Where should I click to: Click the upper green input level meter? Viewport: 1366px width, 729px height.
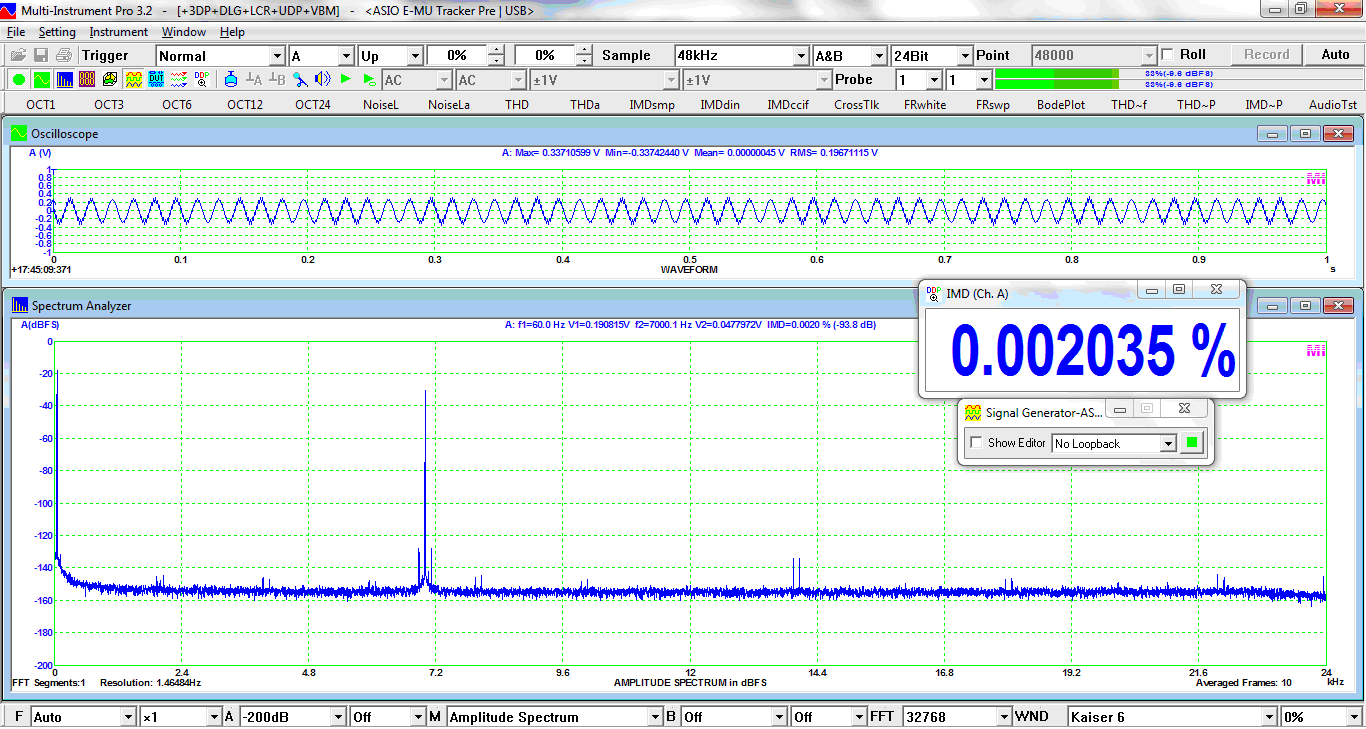coord(1057,74)
